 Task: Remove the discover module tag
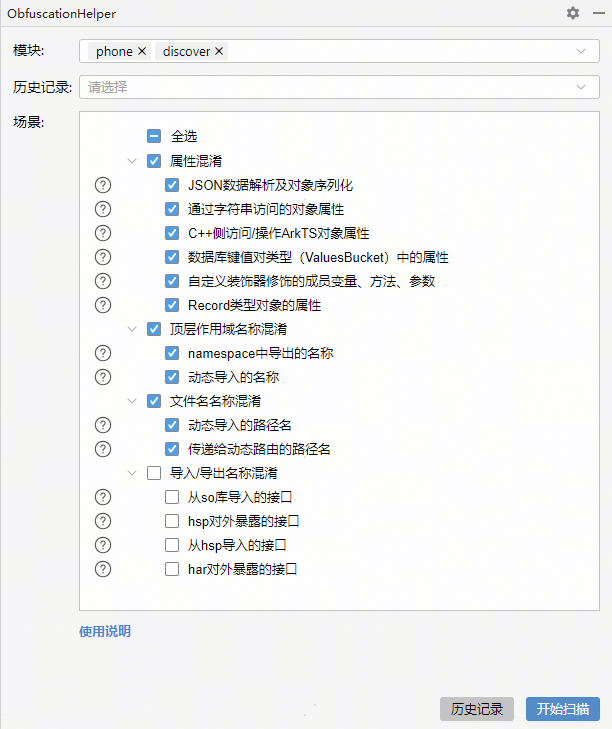coord(219,51)
